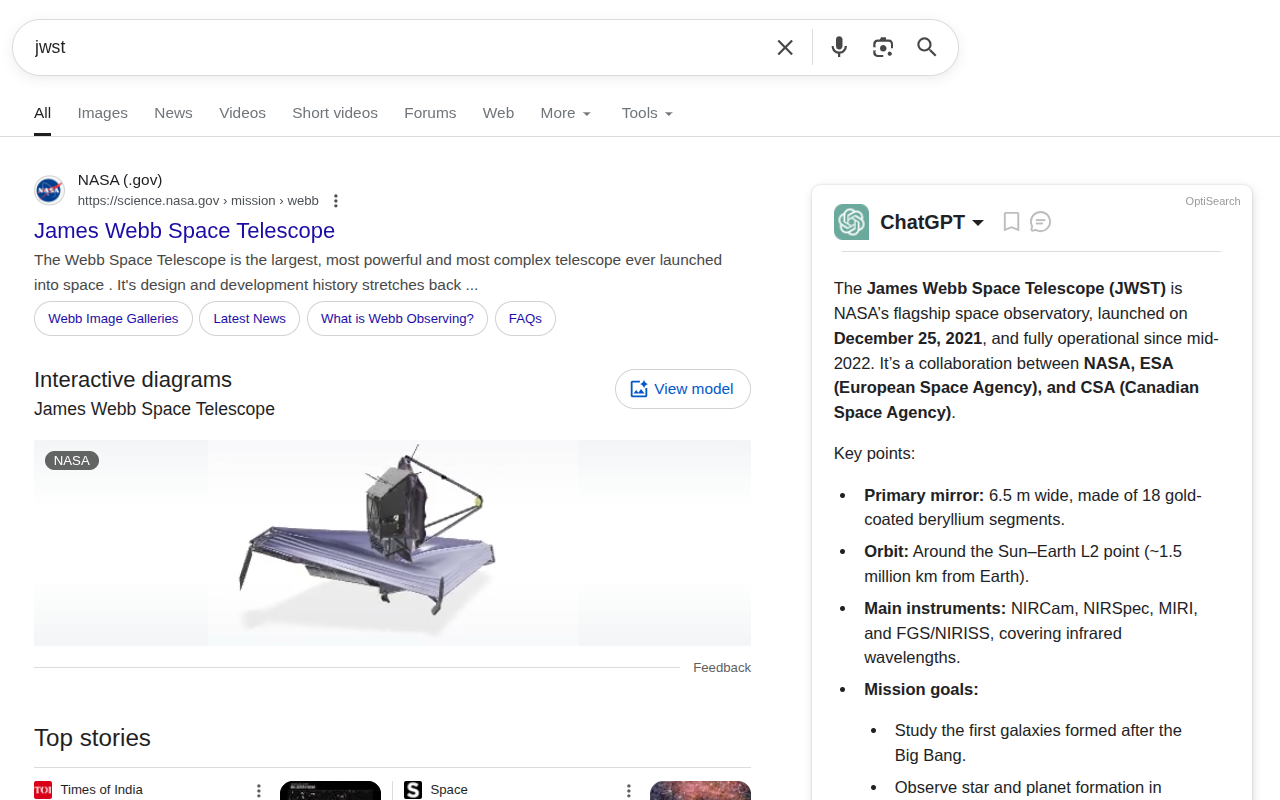Open Google Lens image search icon
The height and width of the screenshot is (800, 1280).
(x=883, y=47)
